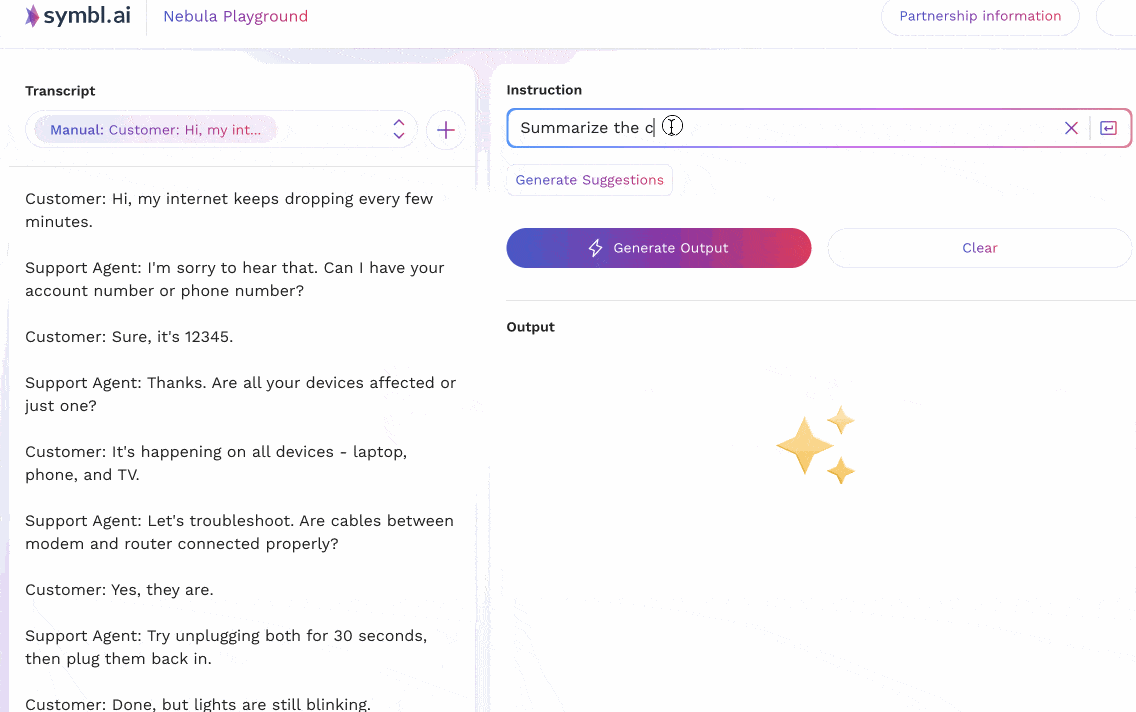Open Partnership information
Image resolution: width=1136 pixels, height=712 pixels.
click(979, 17)
